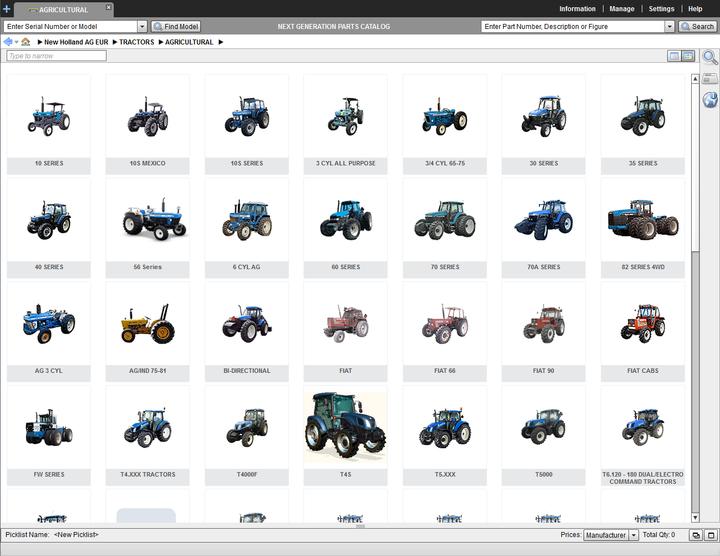Open AGRICULTURAL breadcrumb link
720x556 pixels.
tap(189, 42)
